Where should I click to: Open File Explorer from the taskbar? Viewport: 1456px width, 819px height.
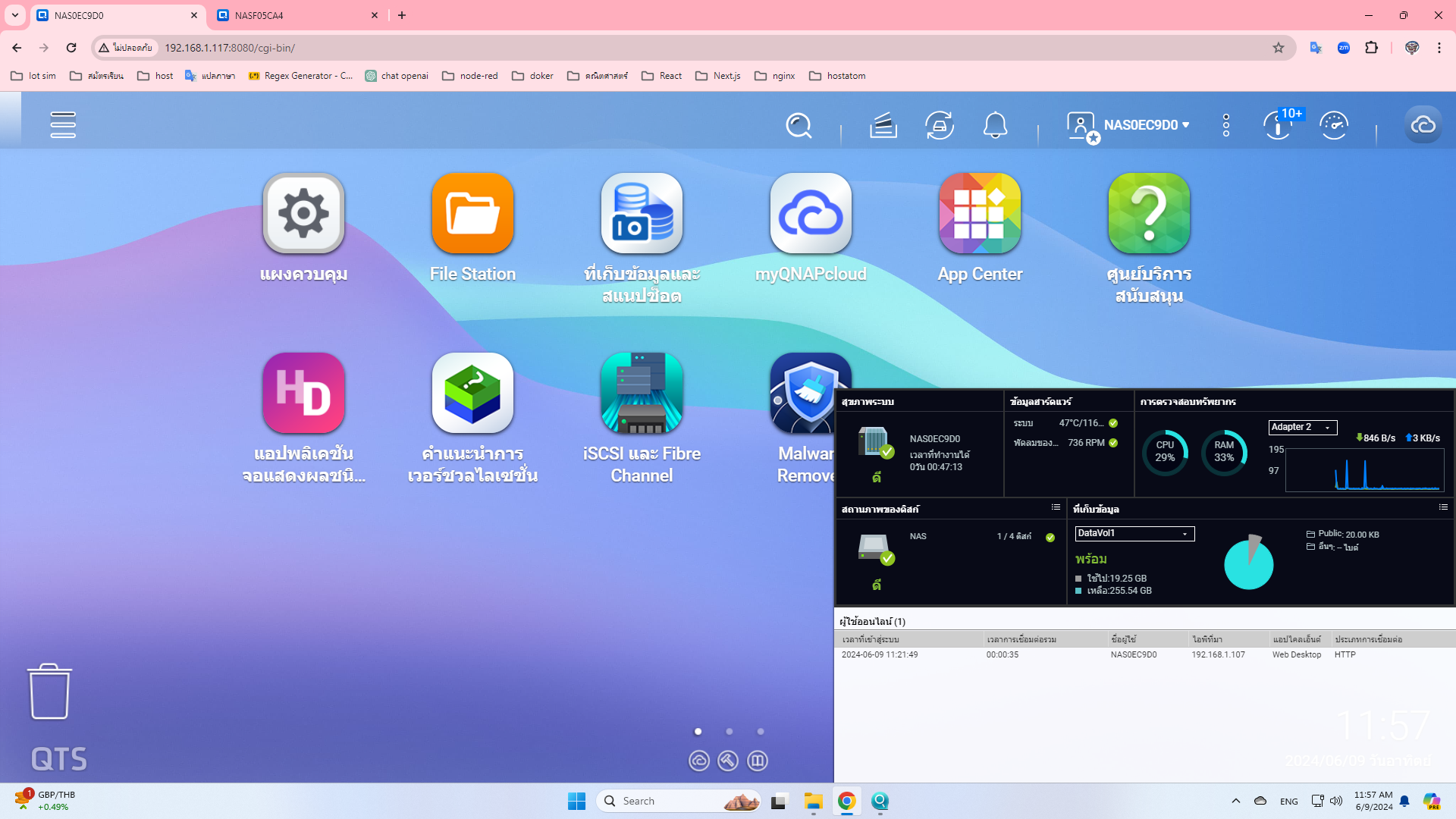point(814,801)
